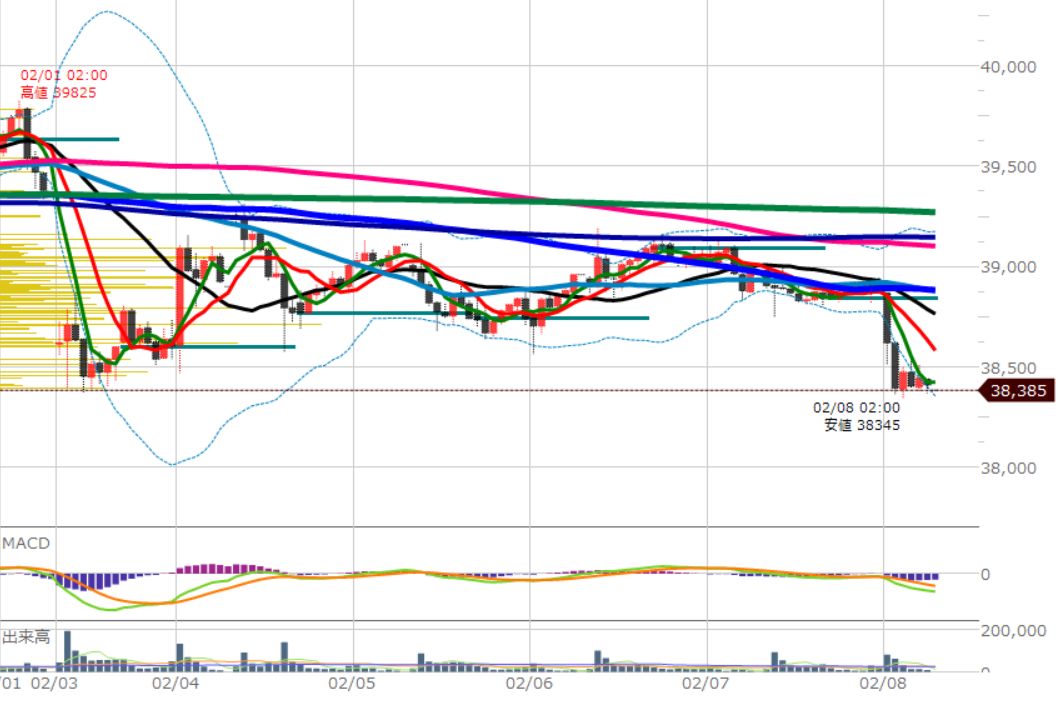Click the 02/08 02:00 timestamp label
This screenshot has height=710, width=1063.
point(857,408)
